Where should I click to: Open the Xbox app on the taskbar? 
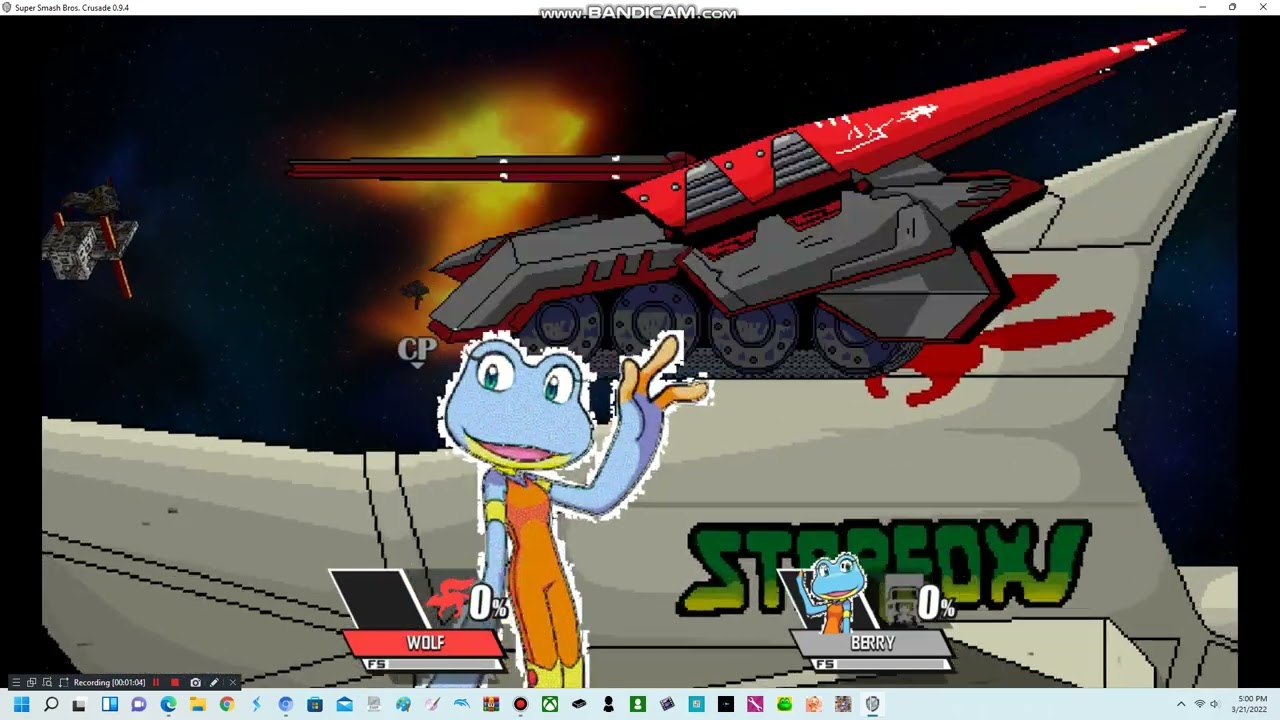[x=550, y=705]
